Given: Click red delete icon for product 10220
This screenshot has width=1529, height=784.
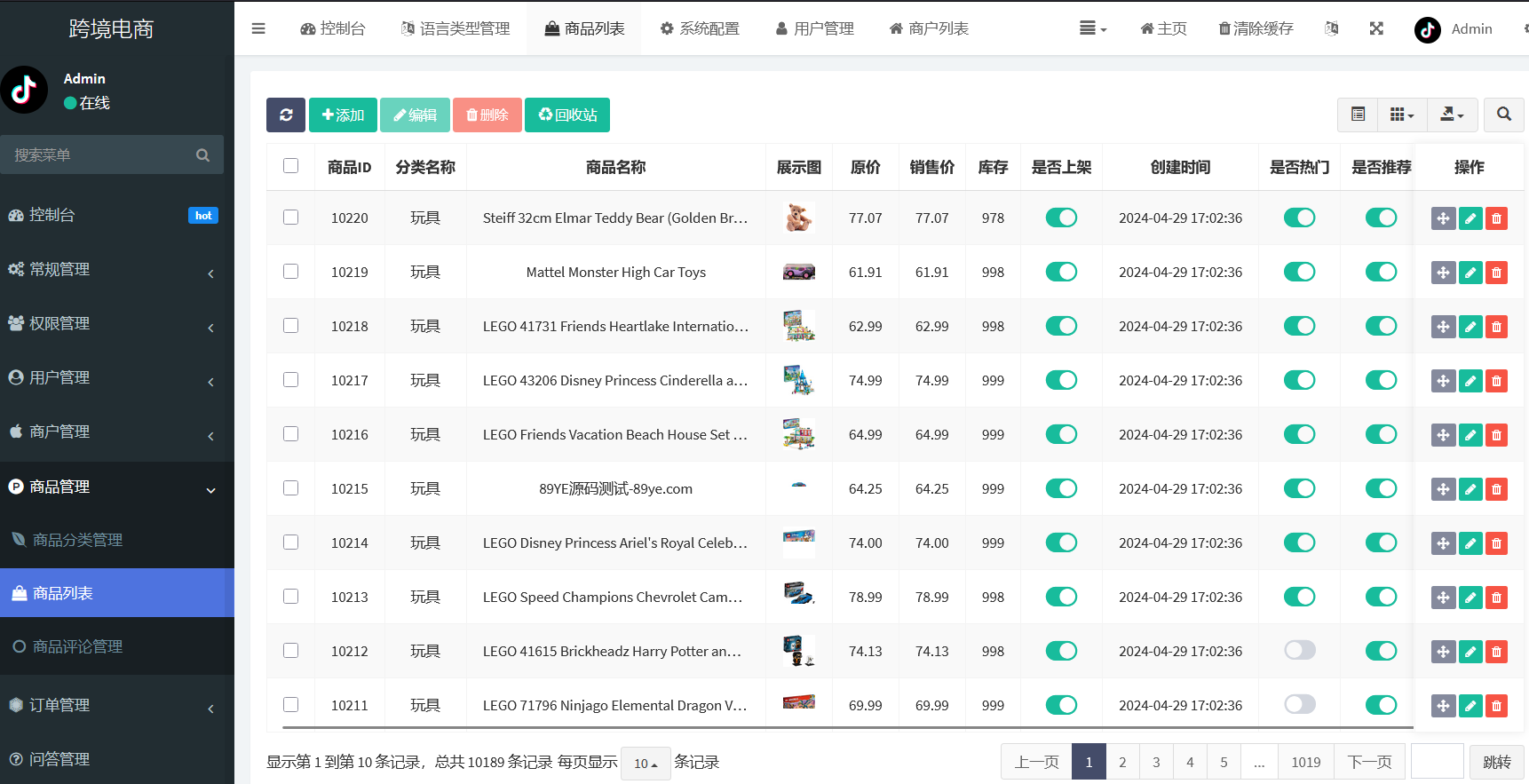Looking at the screenshot, I should [1496, 218].
